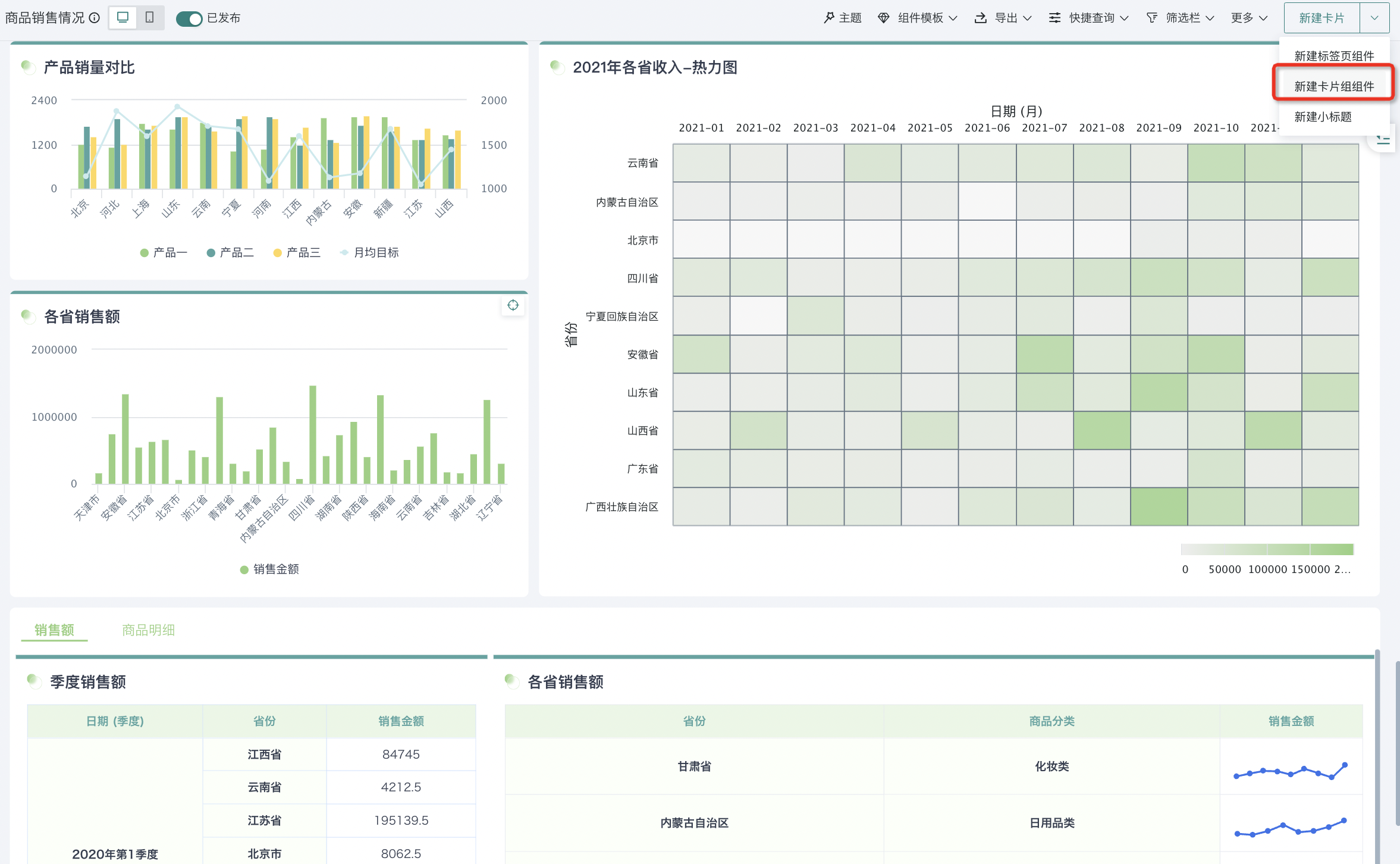The height and width of the screenshot is (864, 1400).
Task: Toggle the 已发布 publish switch
Action: click(x=189, y=18)
